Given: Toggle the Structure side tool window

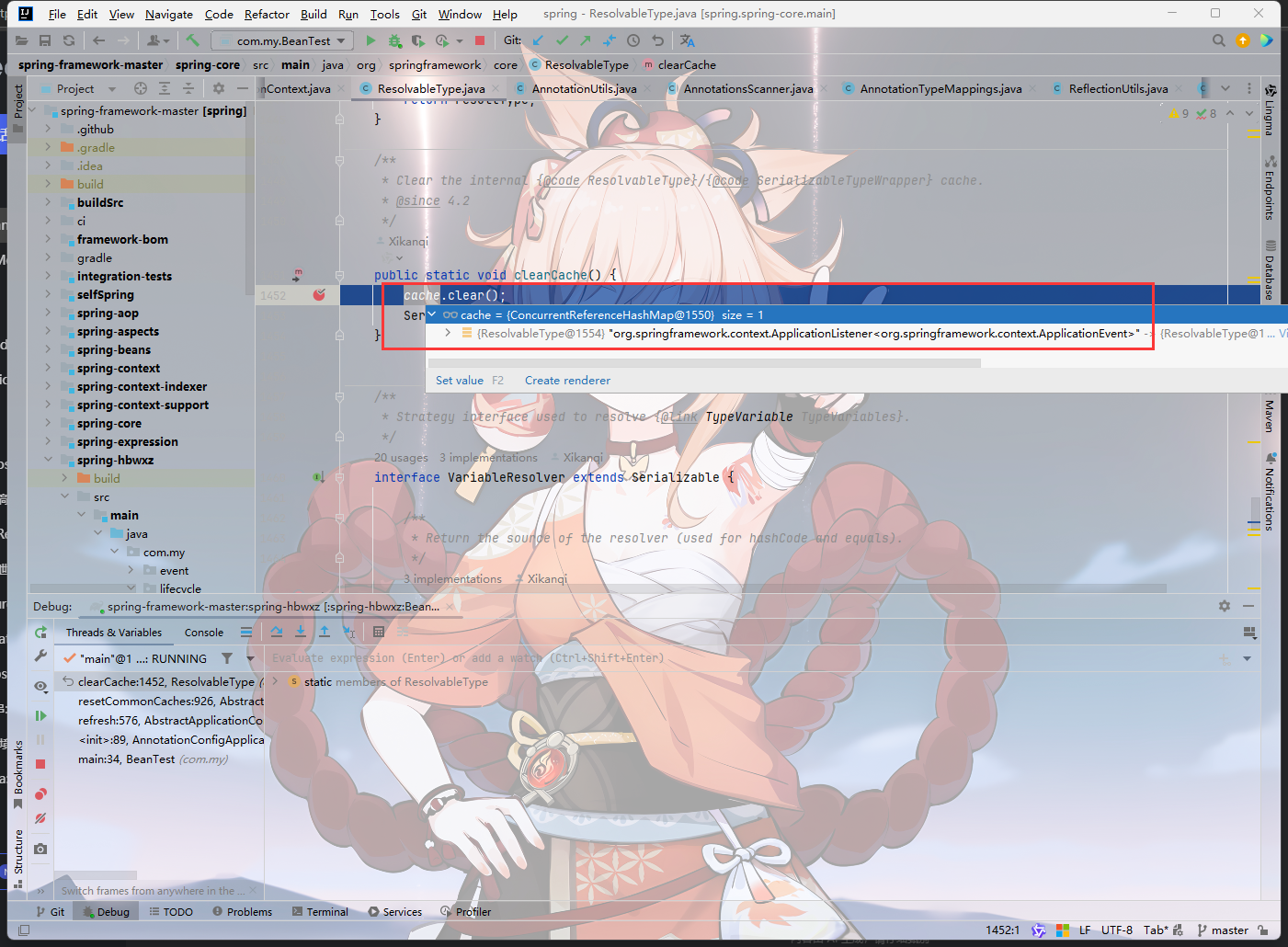Looking at the screenshot, I should pos(17,858).
